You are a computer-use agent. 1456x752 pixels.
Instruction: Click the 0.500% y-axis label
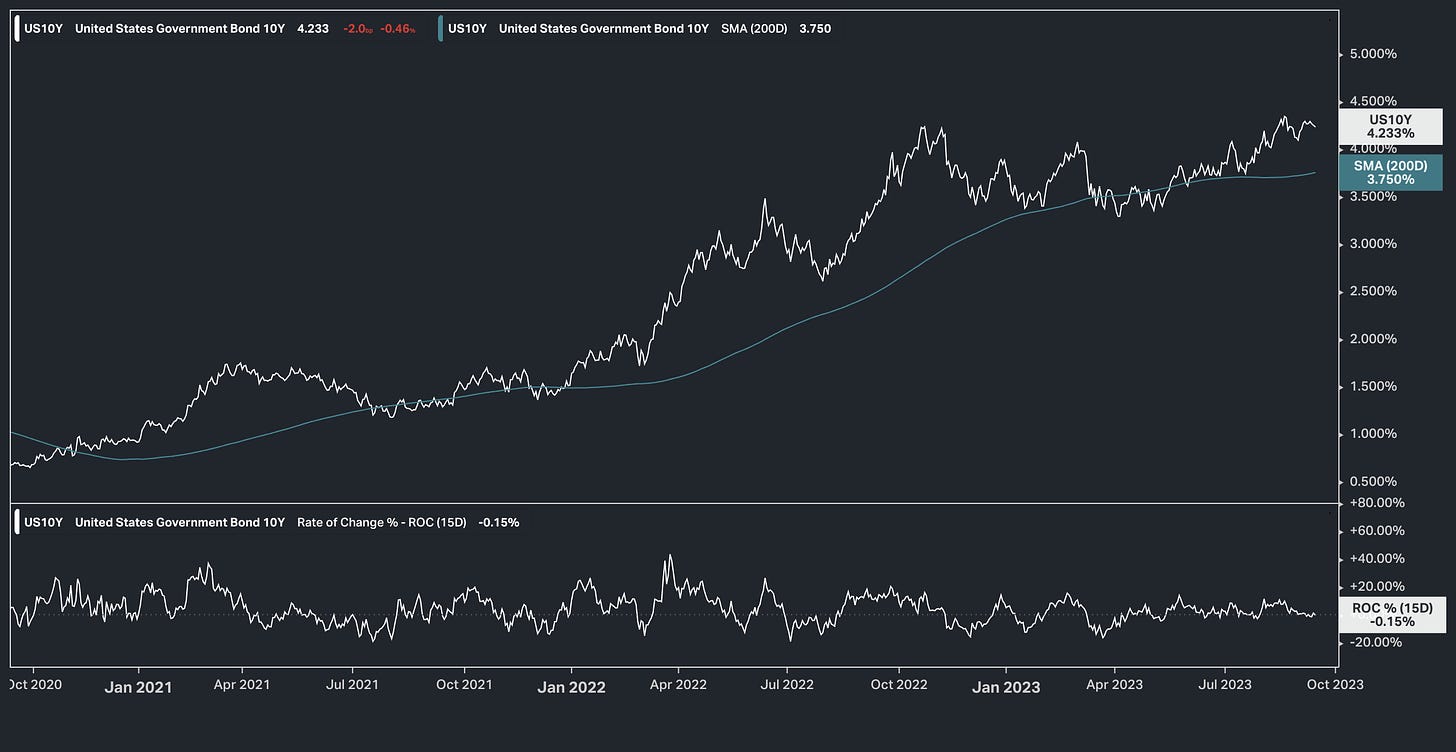(x=1375, y=481)
